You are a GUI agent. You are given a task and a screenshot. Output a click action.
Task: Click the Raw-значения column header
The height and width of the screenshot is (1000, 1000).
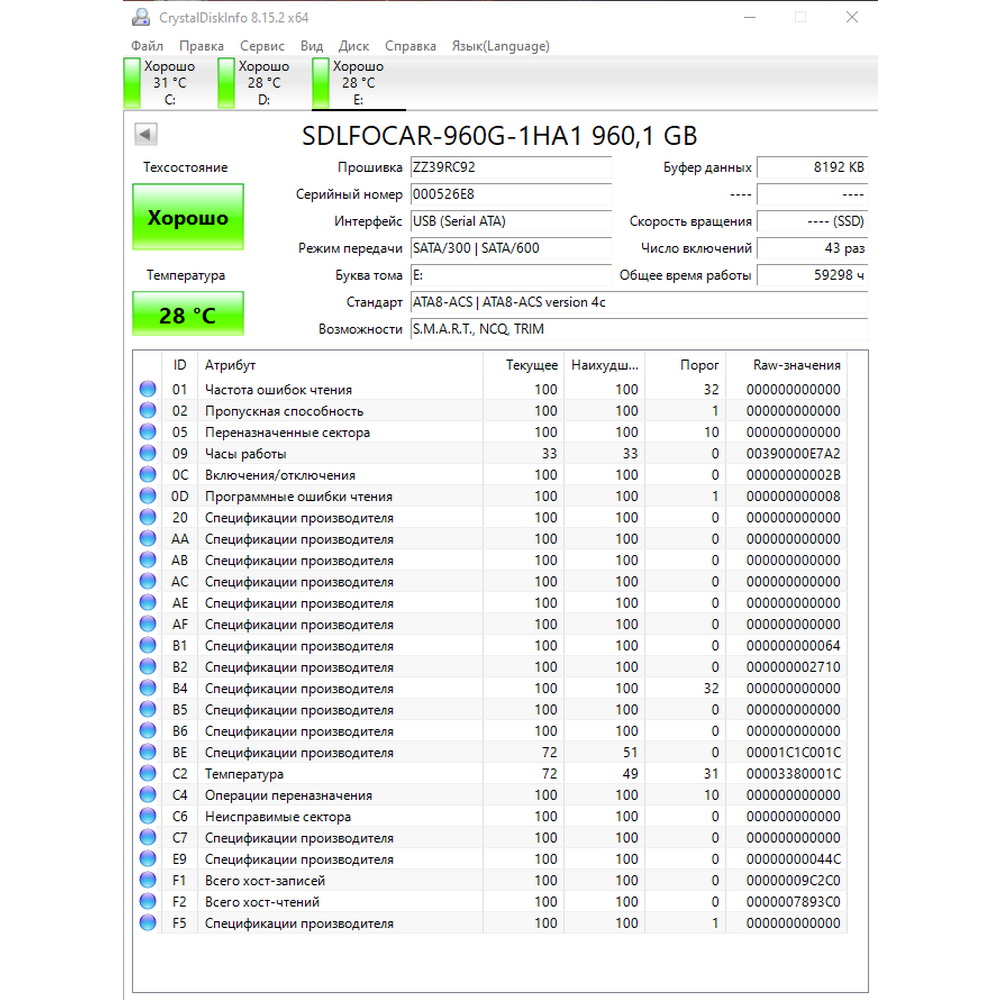(786, 365)
